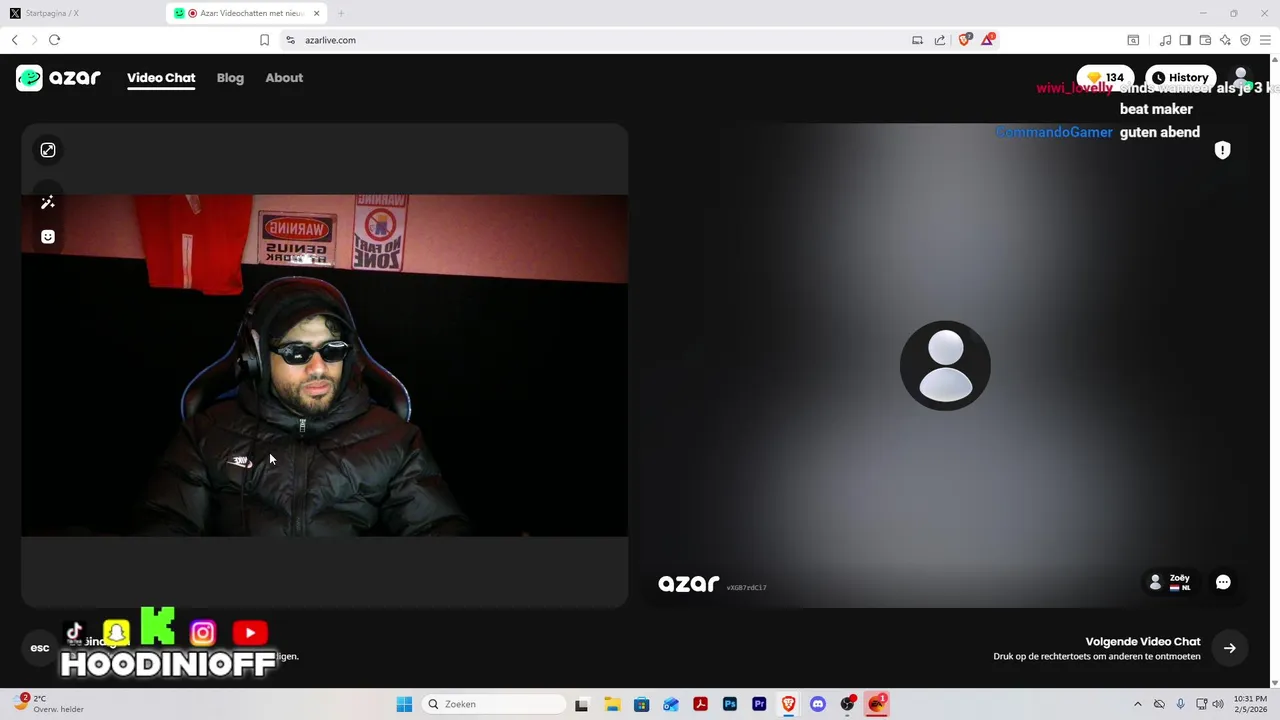Click the microphone tray icon

point(1181,704)
